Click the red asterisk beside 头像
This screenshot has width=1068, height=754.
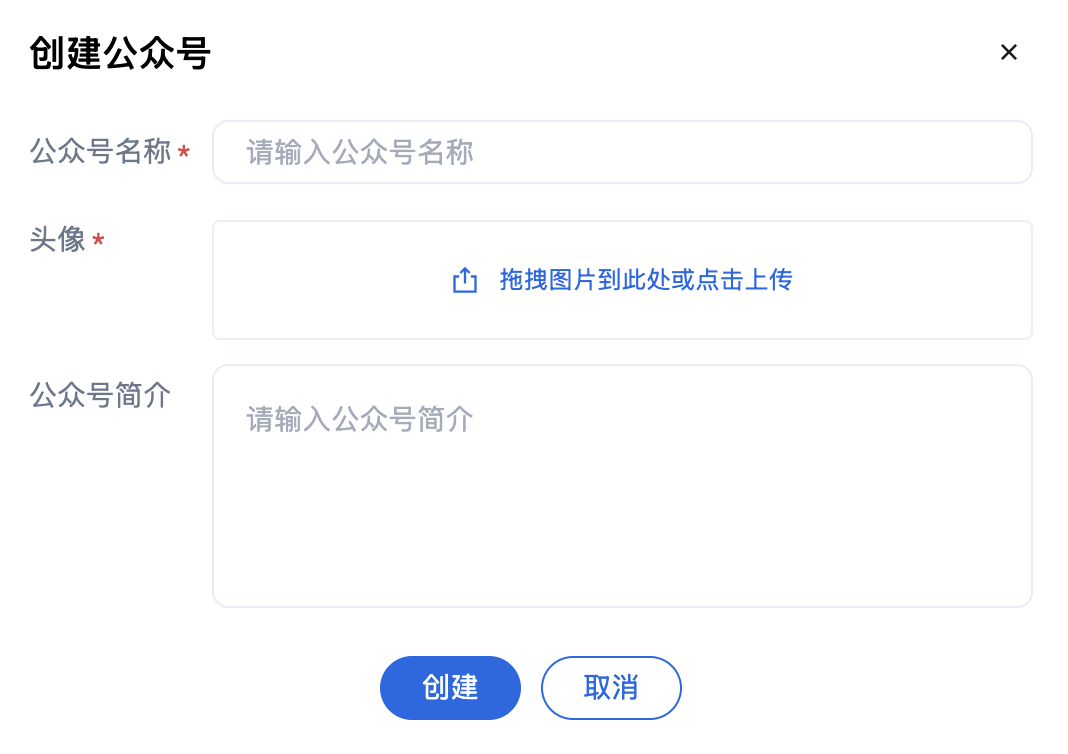click(x=98, y=241)
